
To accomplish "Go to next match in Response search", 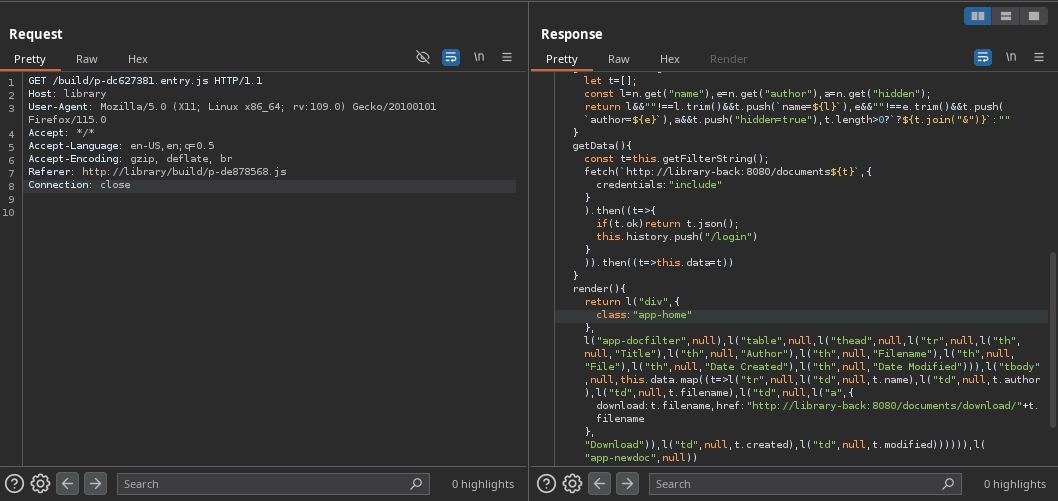I will click(x=627, y=484).
